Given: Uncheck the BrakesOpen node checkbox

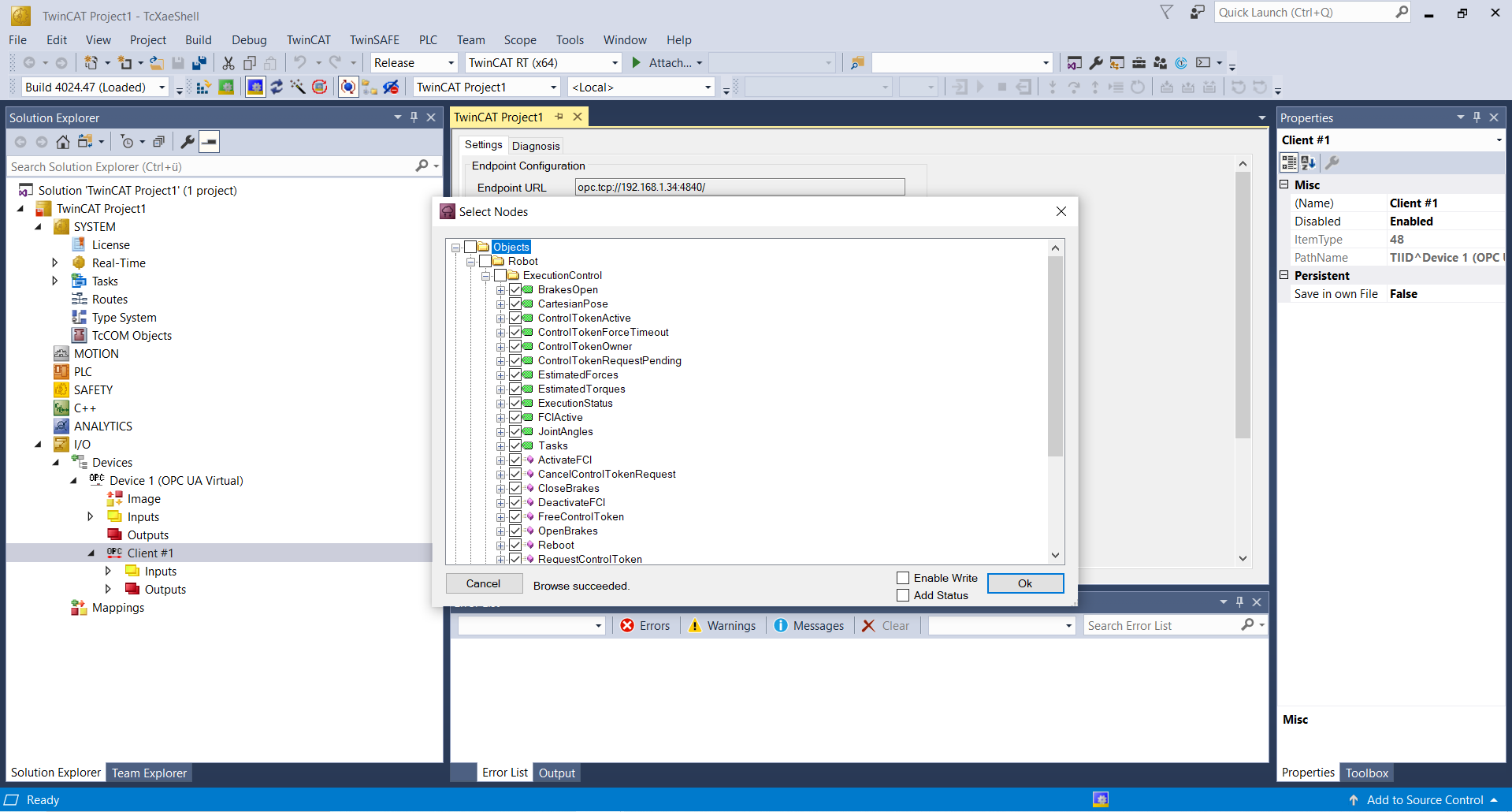Looking at the screenshot, I should pos(515,290).
